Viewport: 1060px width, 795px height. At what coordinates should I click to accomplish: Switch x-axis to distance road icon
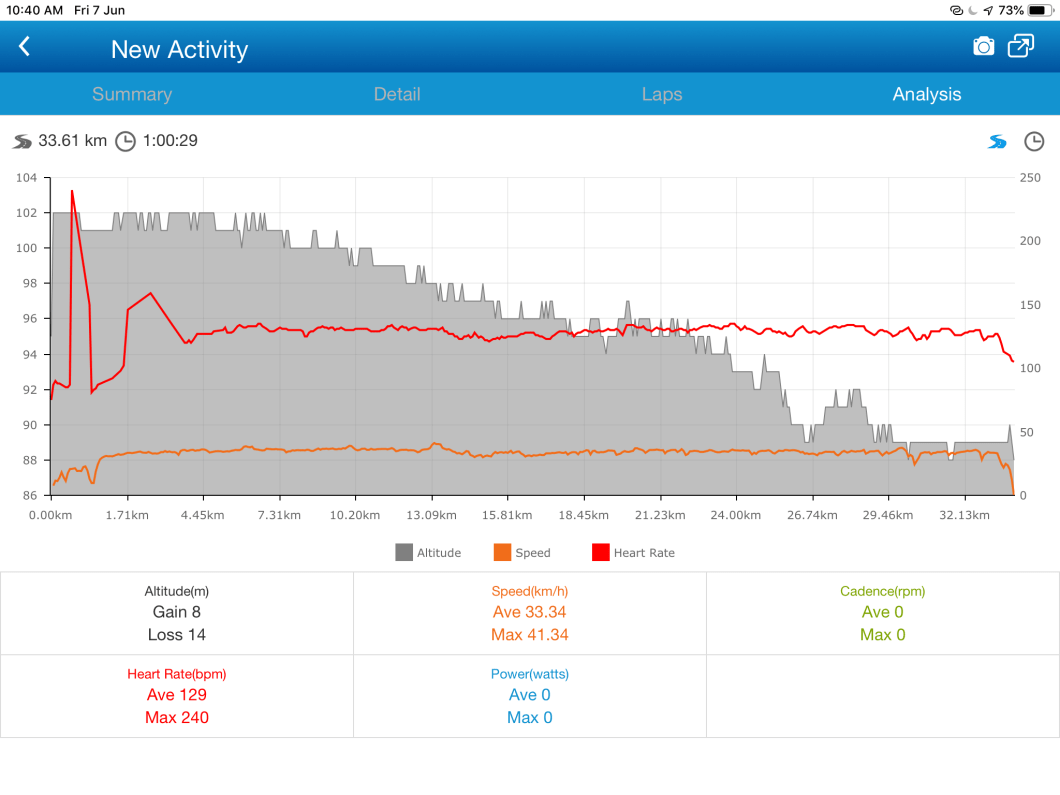point(997,142)
